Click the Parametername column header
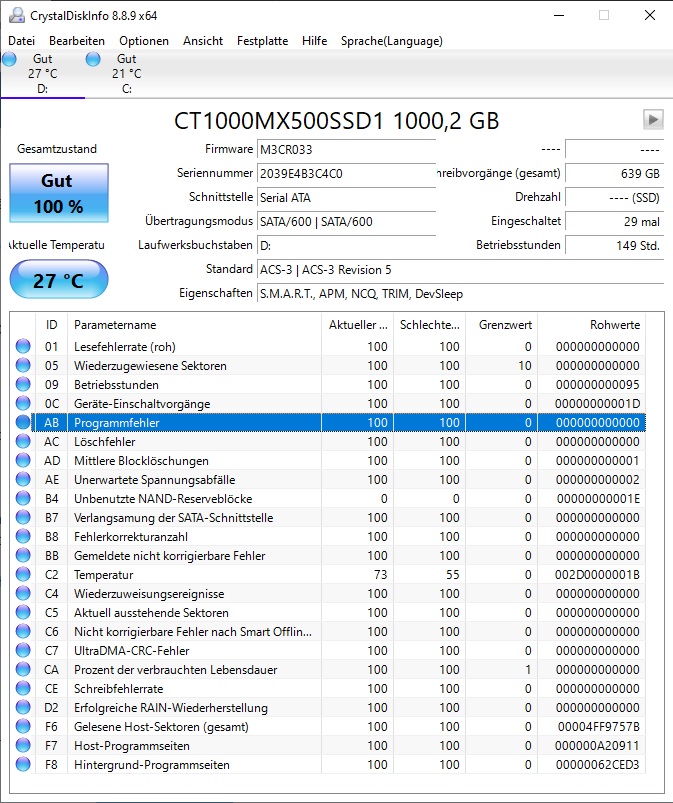This screenshot has height=803, width=673. (194, 325)
